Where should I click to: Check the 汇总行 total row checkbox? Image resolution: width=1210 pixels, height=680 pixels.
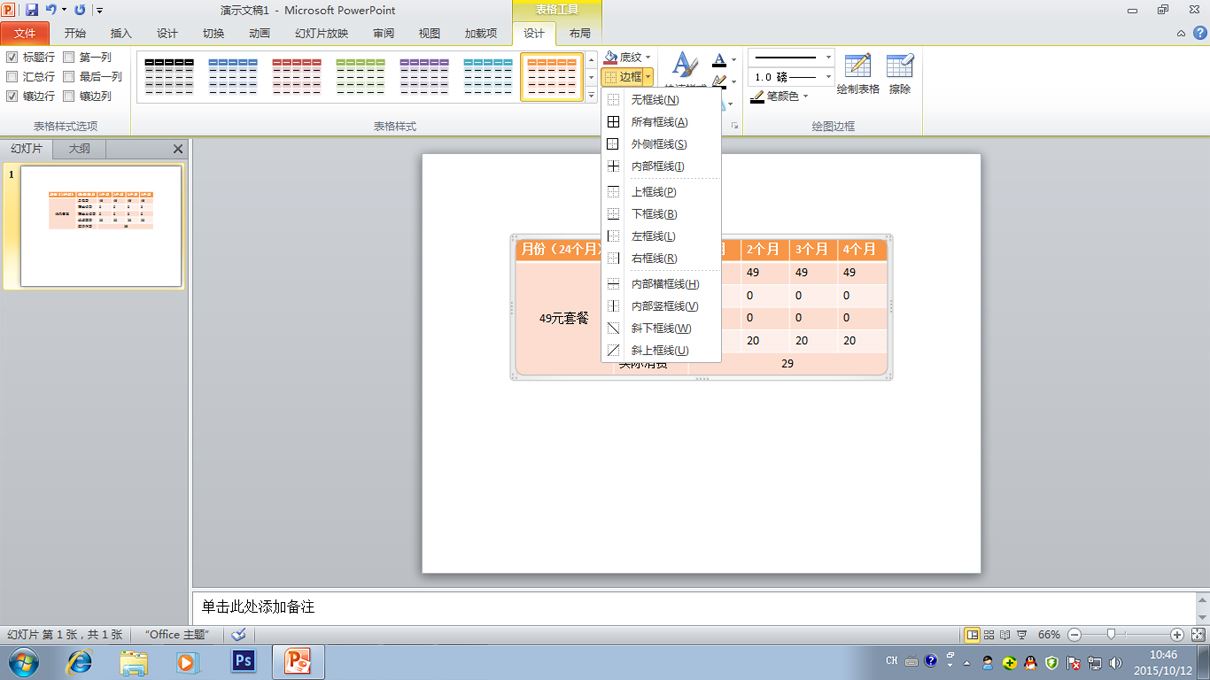(12, 77)
